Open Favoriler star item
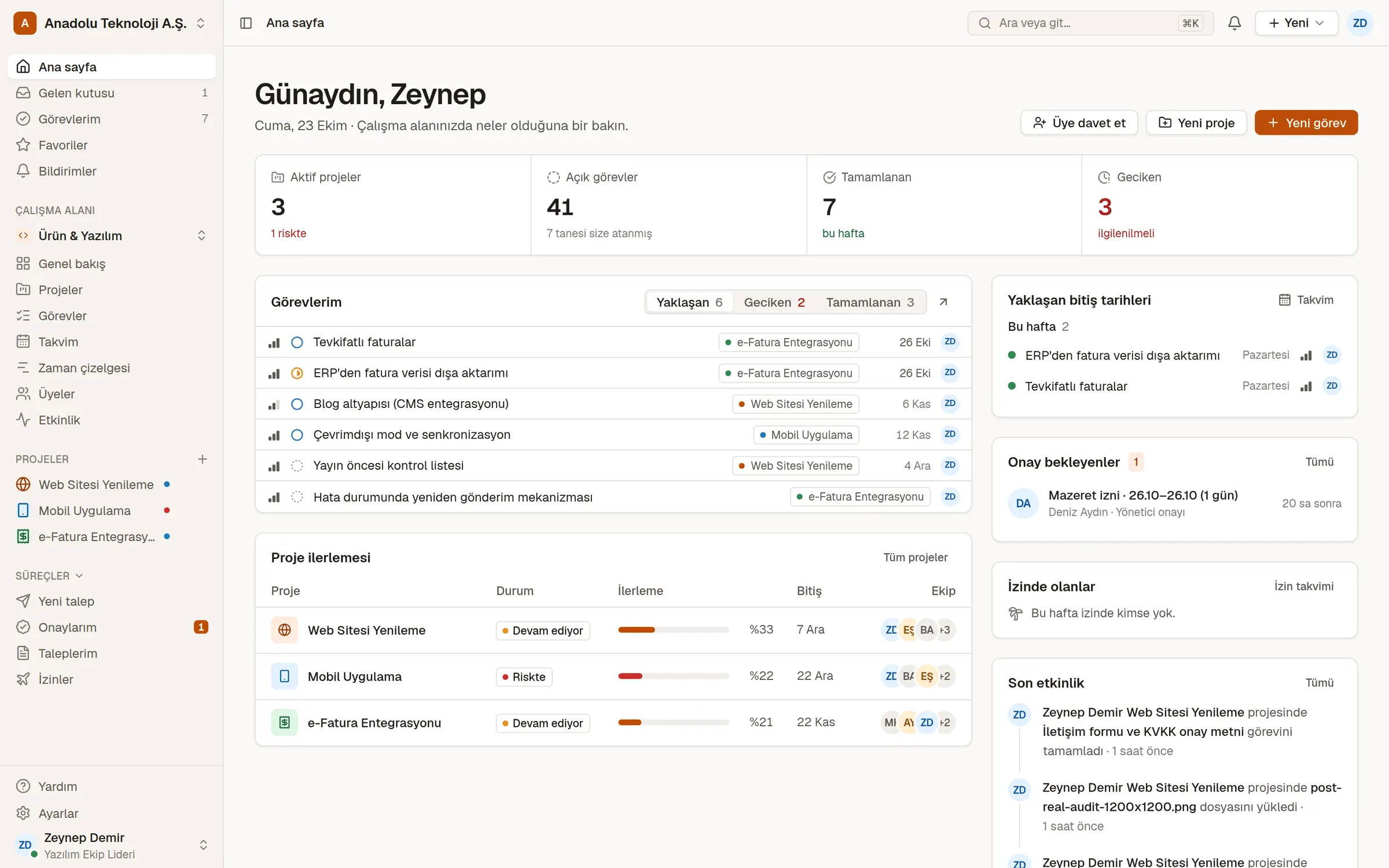Image resolution: width=1389 pixels, height=868 pixels. click(x=112, y=145)
